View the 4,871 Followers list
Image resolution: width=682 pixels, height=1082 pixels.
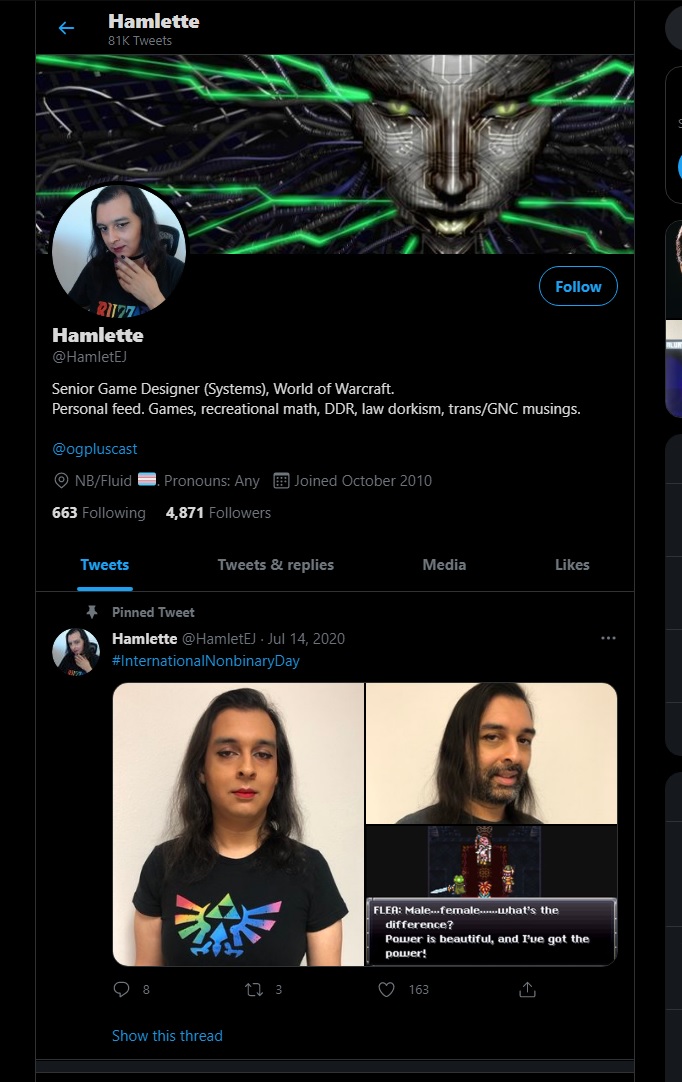coord(218,513)
